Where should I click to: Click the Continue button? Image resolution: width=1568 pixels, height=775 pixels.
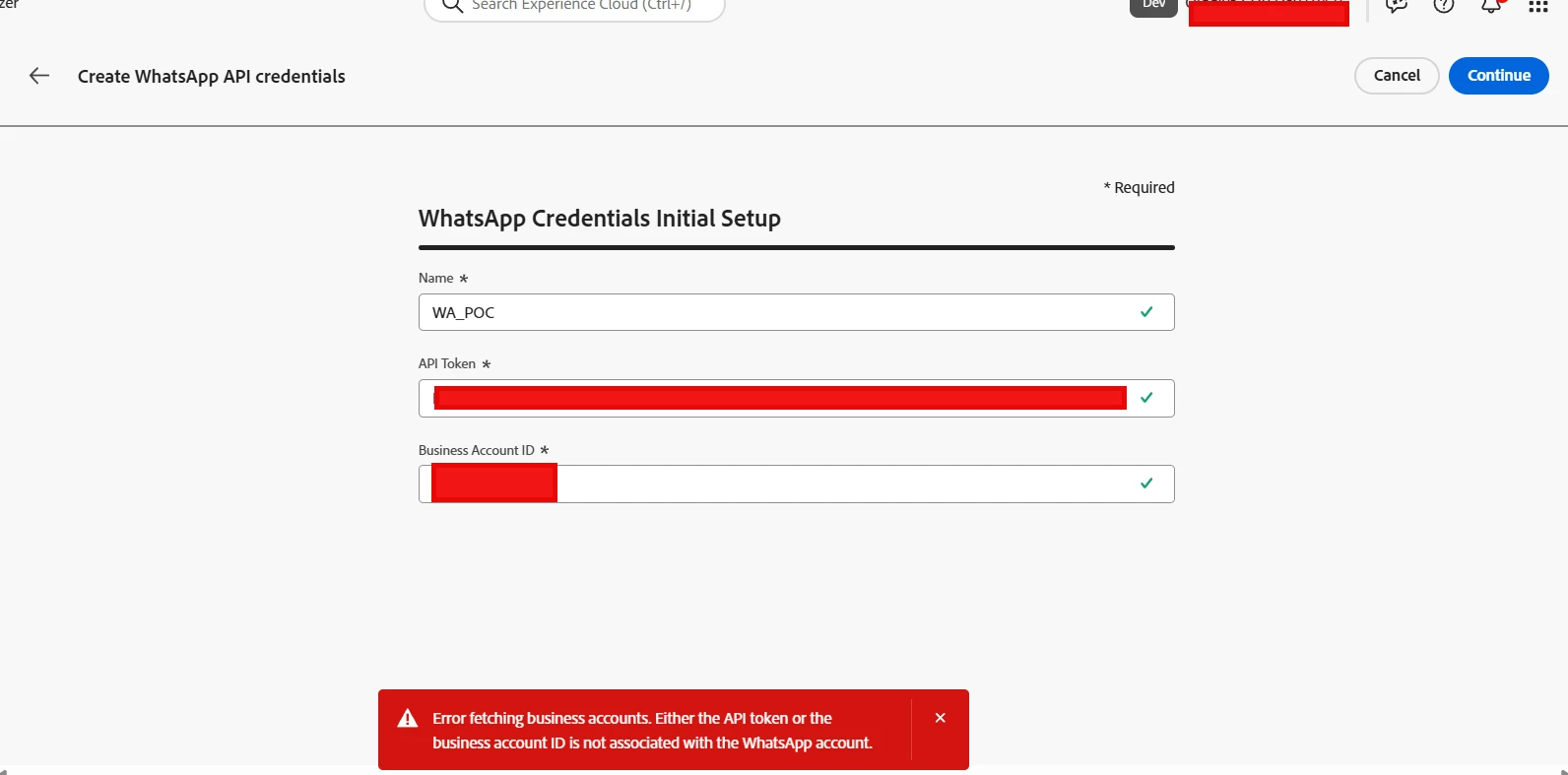1498,76
